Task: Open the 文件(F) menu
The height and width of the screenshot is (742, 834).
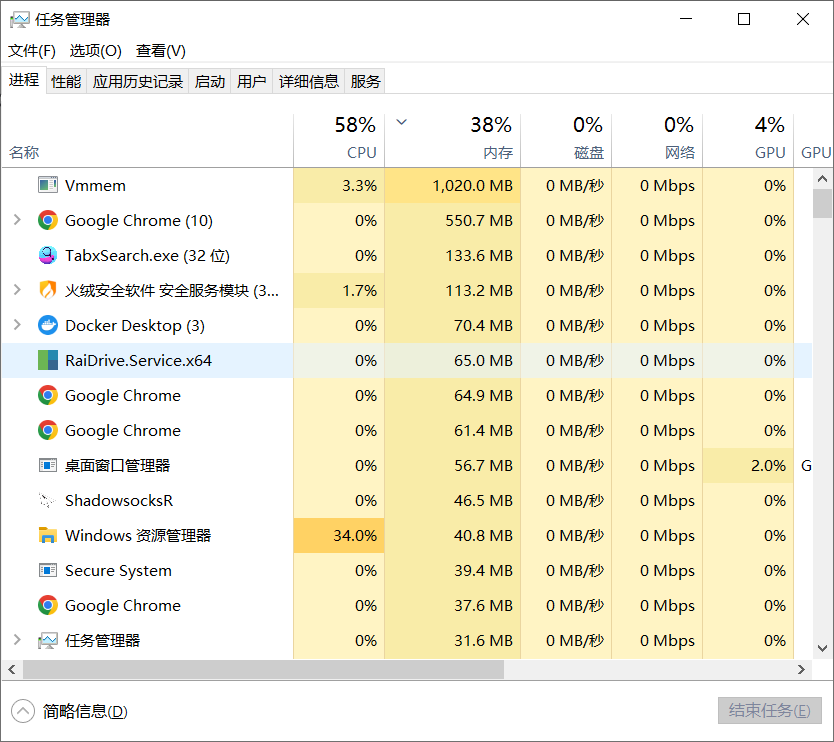Action: pyautogui.click(x=32, y=51)
